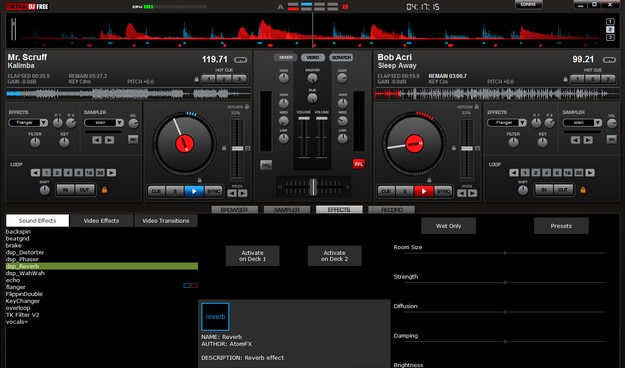Click the left deck loop IN button
625x368 pixels.
point(65,190)
